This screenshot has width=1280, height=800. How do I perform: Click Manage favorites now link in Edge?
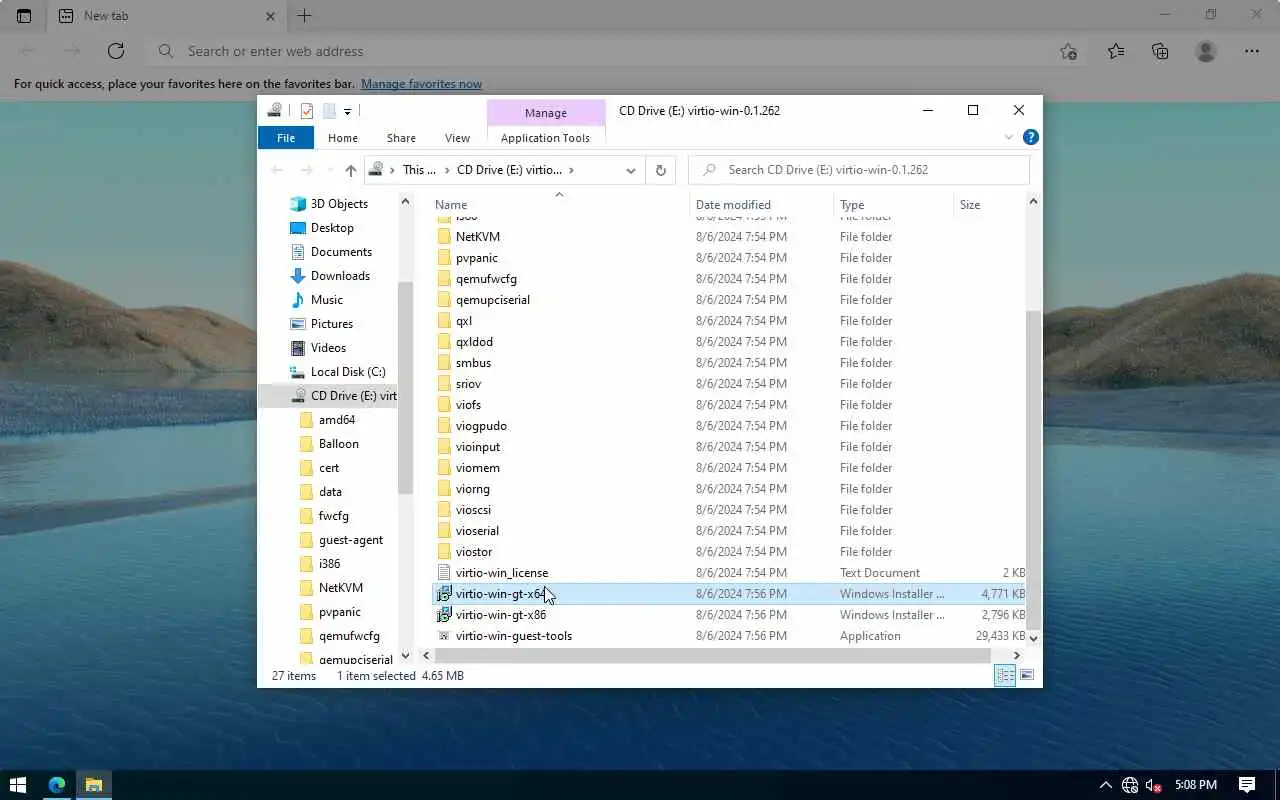click(421, 84)
